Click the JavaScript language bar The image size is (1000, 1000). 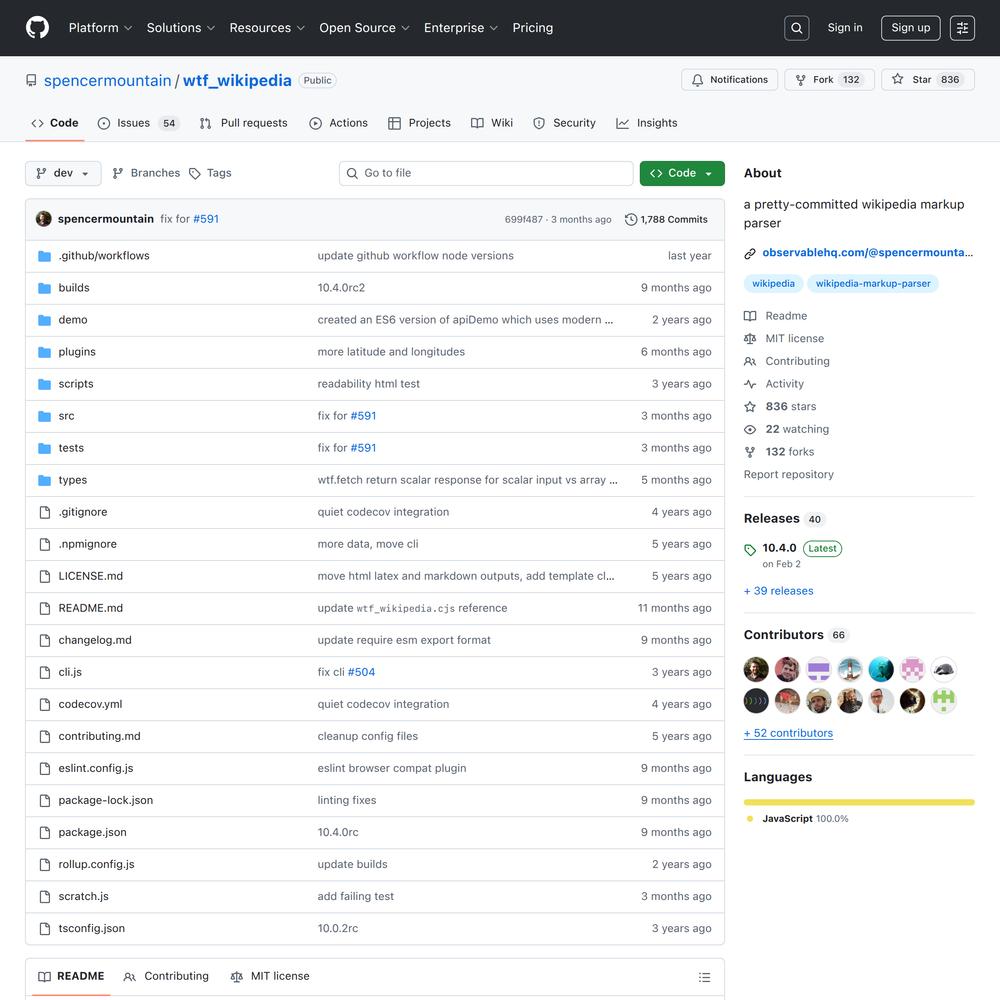click(x=858, y=802)
